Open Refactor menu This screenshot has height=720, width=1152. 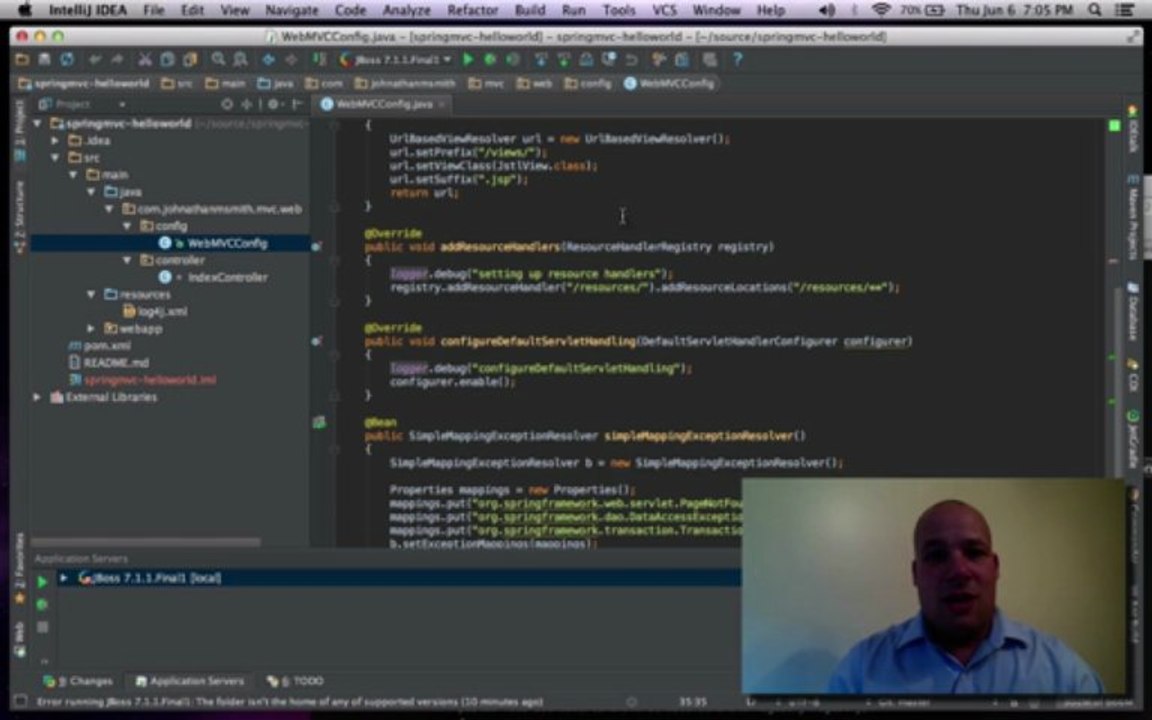point(472,10)
